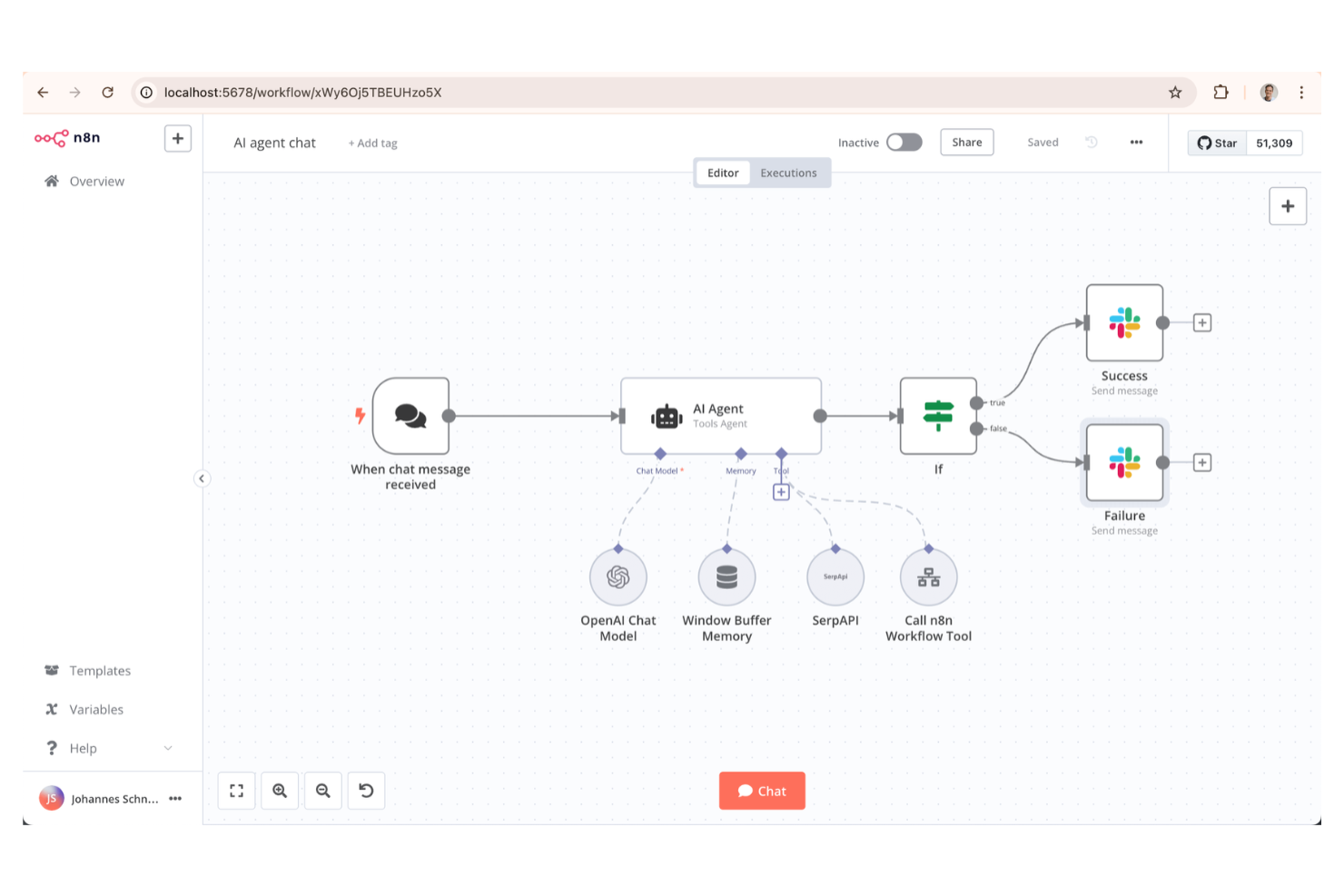Switch to the Editor tab
Viewport: 1344px width, 896px height.
pos(723,173)
